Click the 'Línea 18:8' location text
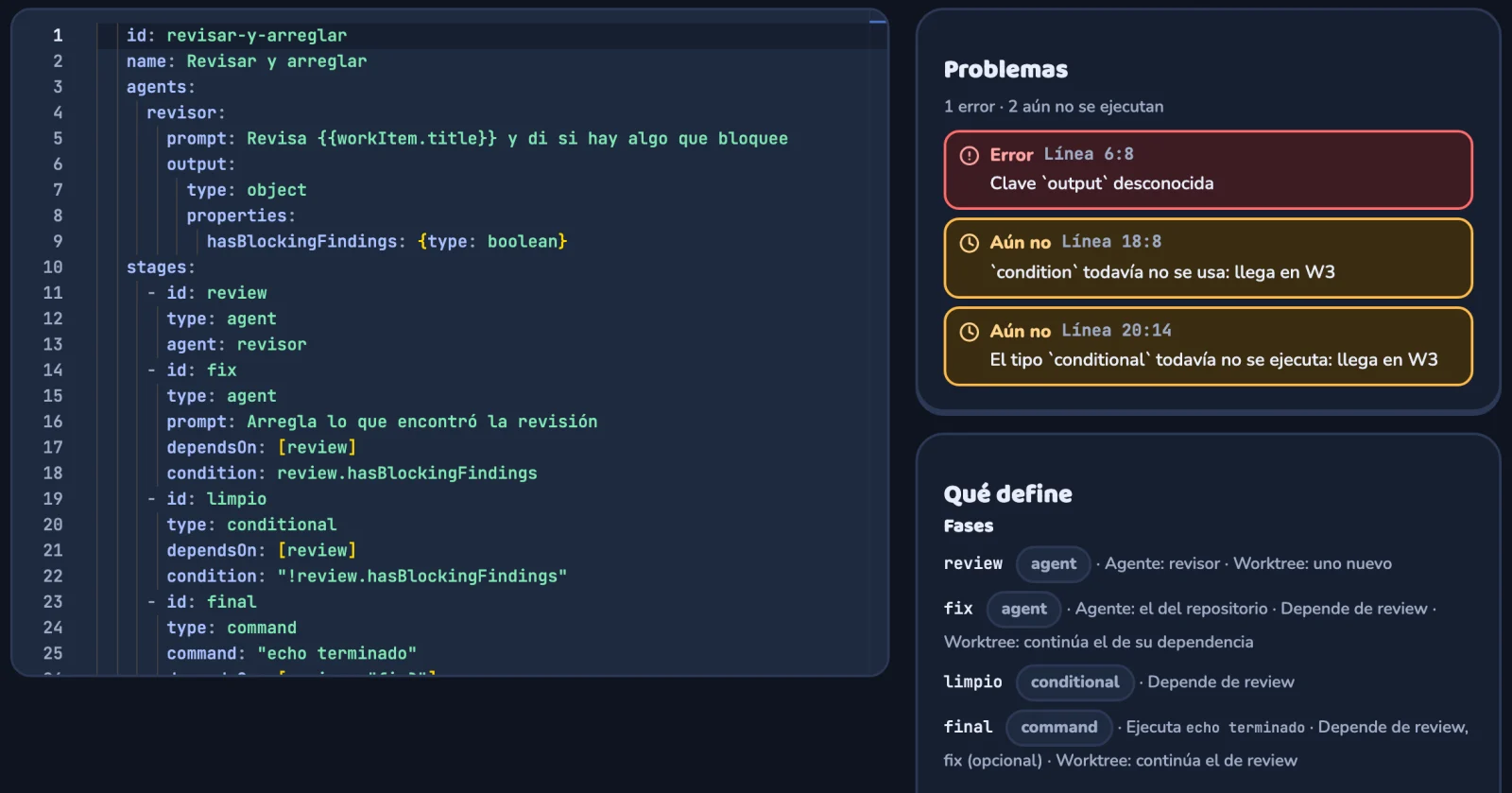Image resolution: width=1512 pixels, height=793 pixels. pos(1111,242)
